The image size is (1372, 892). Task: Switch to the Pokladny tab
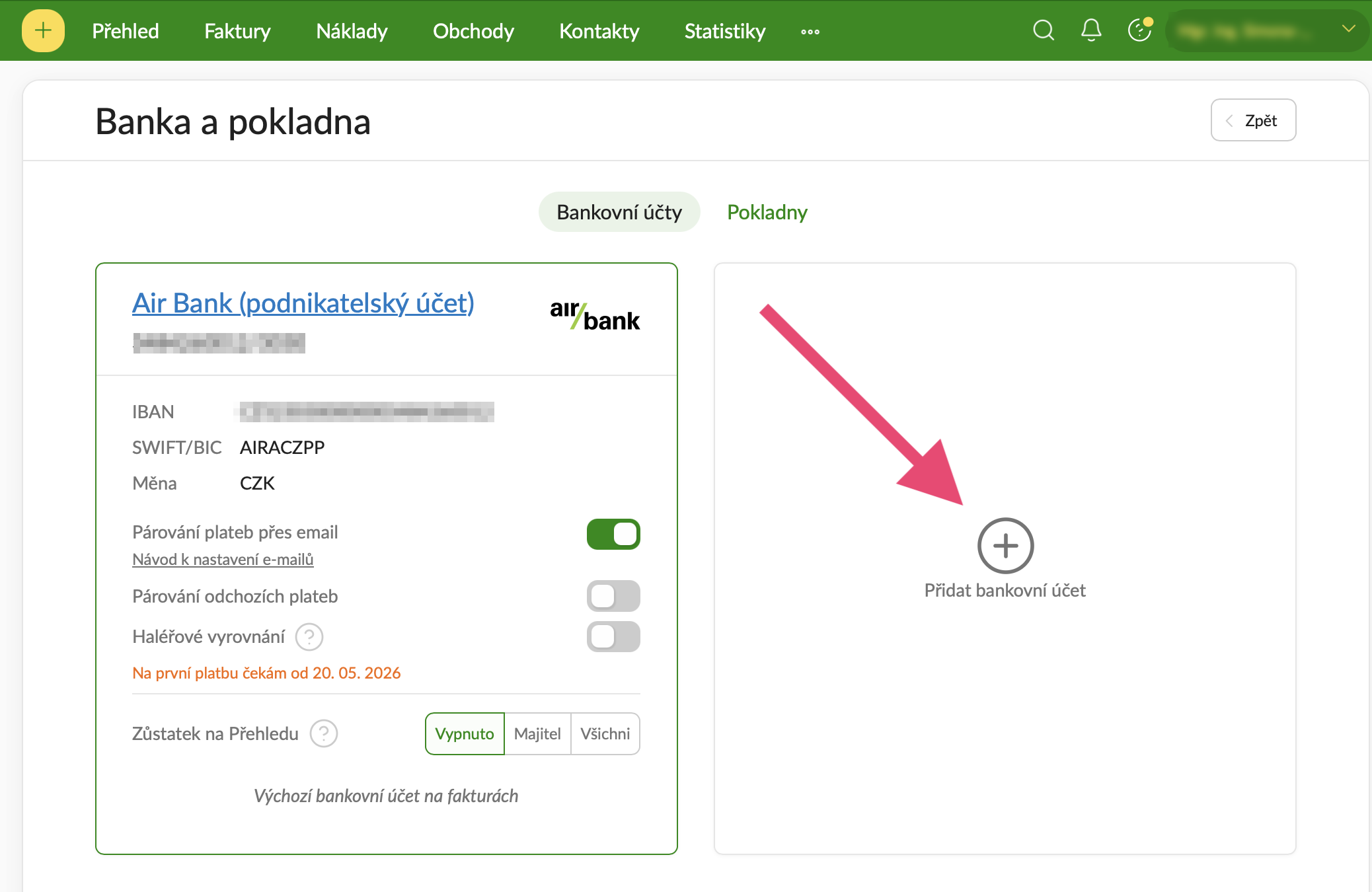(767, 212)
